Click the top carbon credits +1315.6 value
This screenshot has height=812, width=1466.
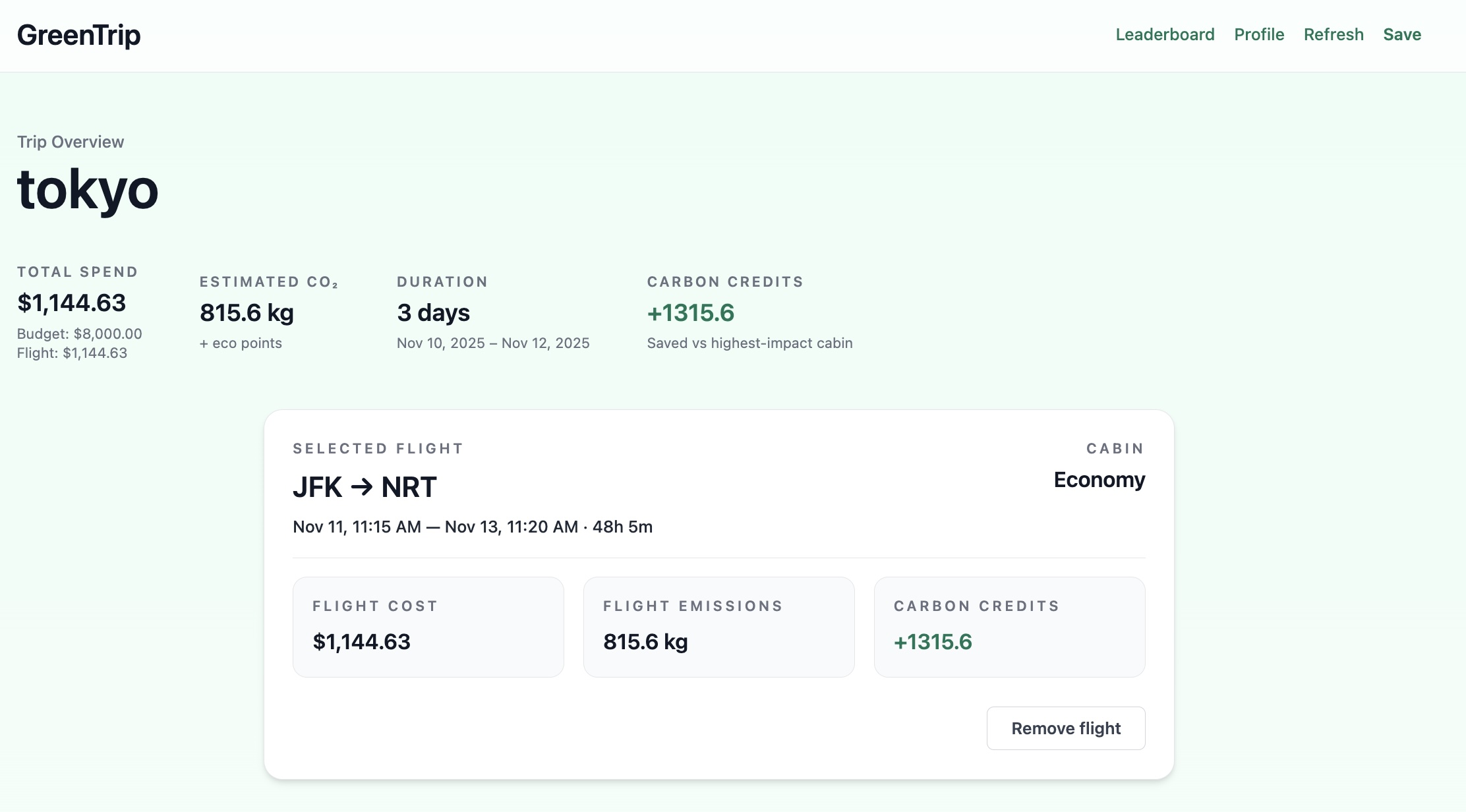690,312
